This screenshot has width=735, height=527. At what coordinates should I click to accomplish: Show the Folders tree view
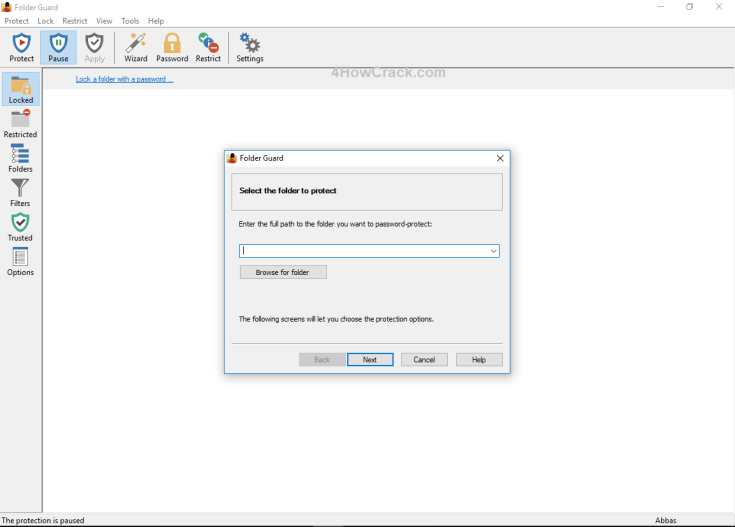(20, 158)
